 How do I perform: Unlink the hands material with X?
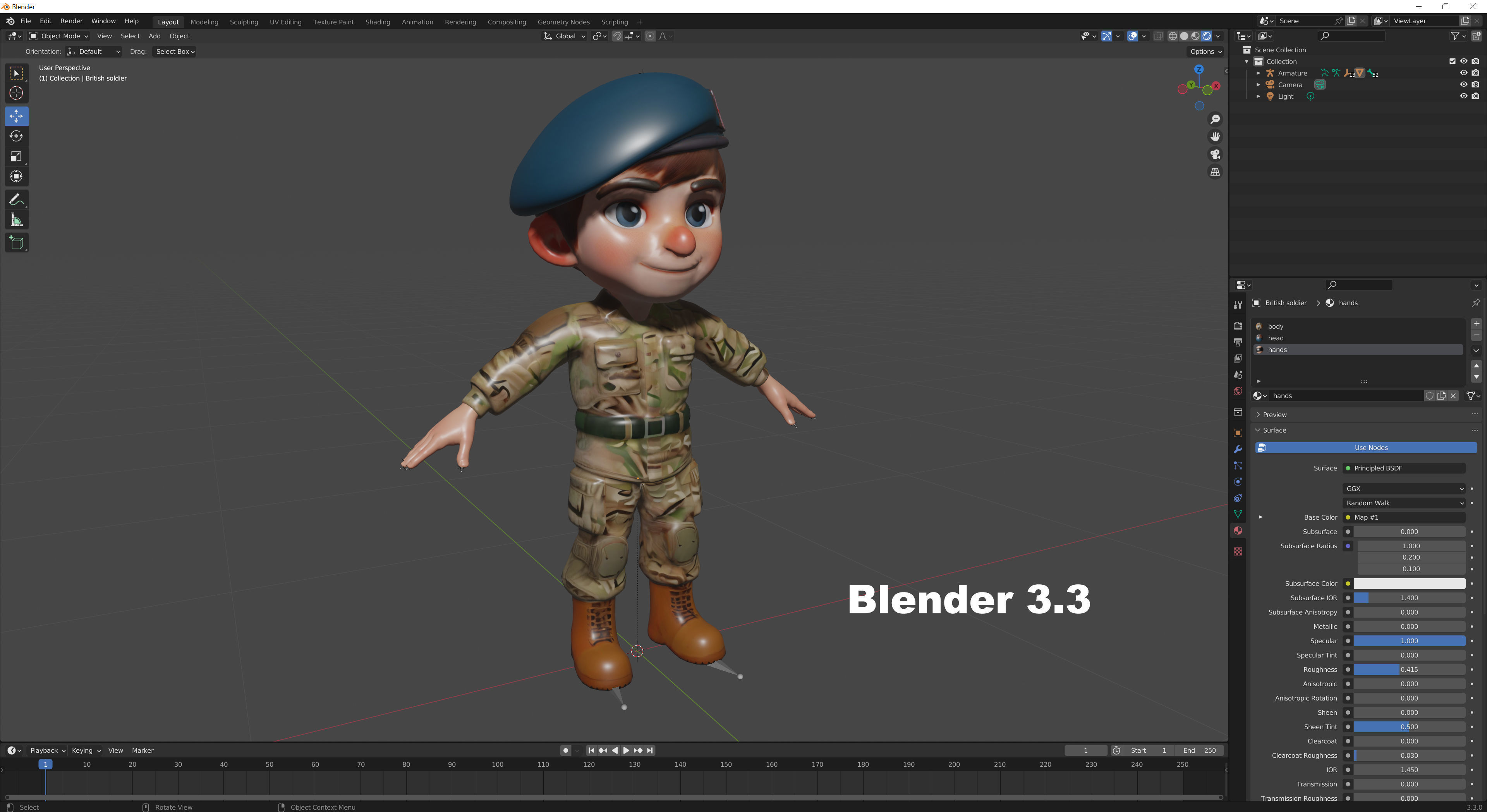(x=1454, y=396)
